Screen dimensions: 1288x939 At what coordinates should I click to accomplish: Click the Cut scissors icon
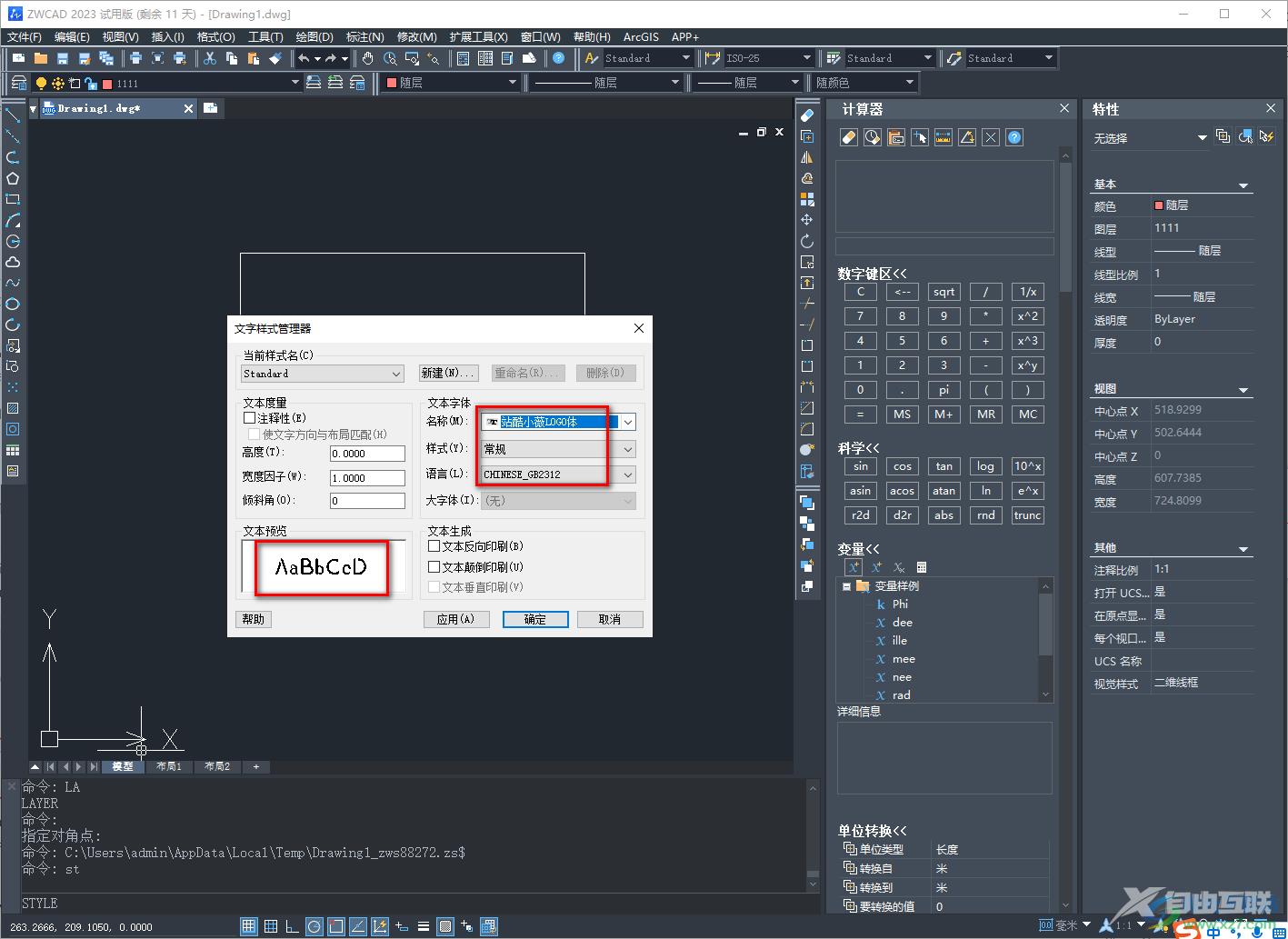(x=210, y=58)
